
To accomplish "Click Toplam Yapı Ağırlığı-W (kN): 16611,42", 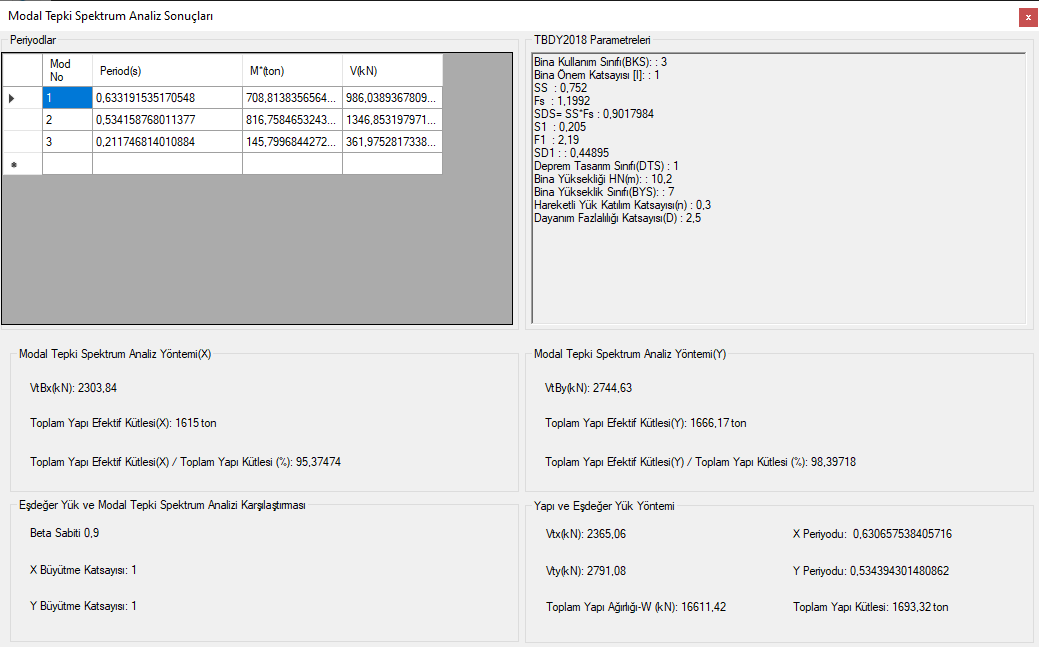I will [x=636, y=607].
